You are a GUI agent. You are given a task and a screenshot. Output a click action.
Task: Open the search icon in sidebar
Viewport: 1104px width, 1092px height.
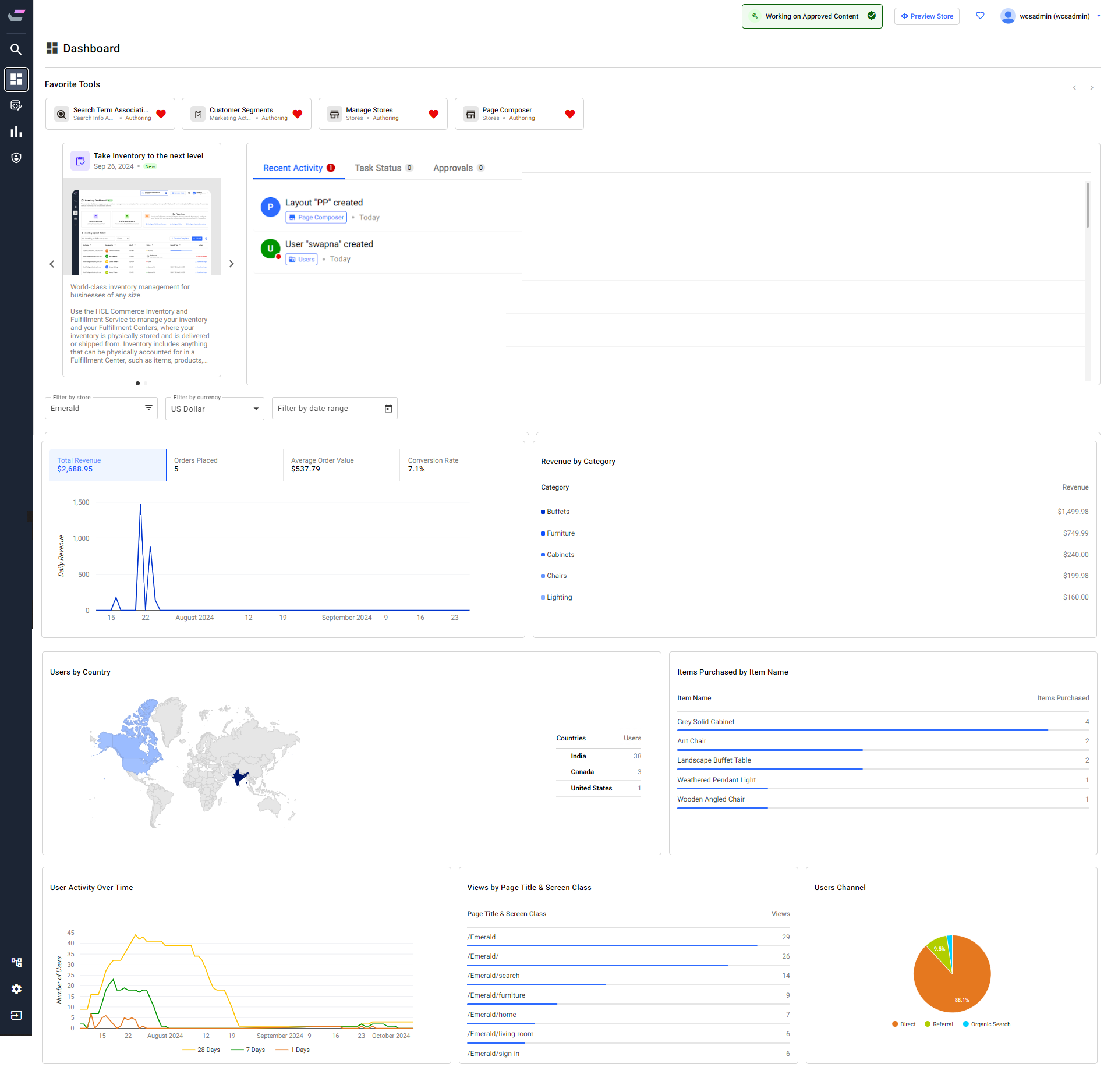coord(16,49)
